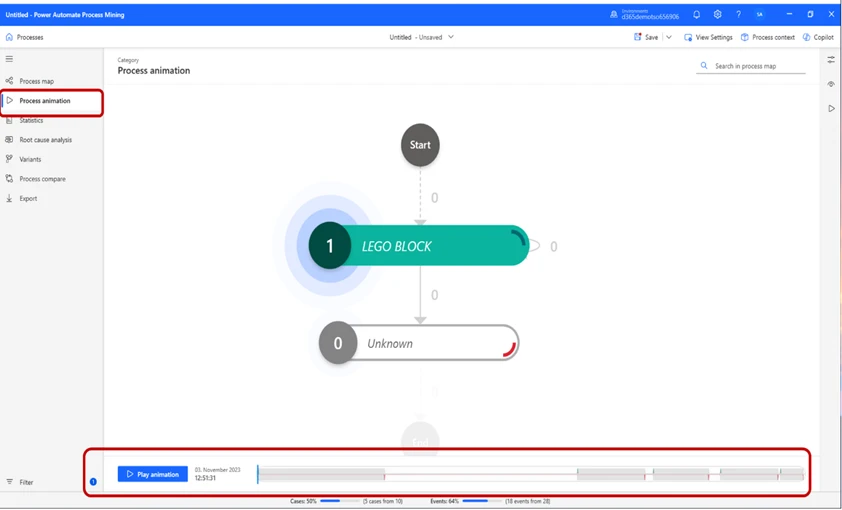The width and height of the screenshot is (842, 510).
Task: Toggle the eye visibility panel icon
Action: (831, 84)
